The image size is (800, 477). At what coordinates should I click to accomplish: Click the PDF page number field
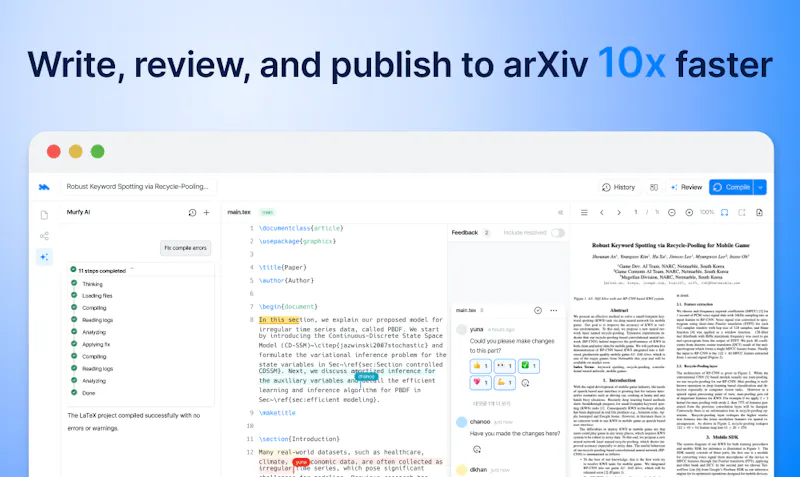point(636,212)
